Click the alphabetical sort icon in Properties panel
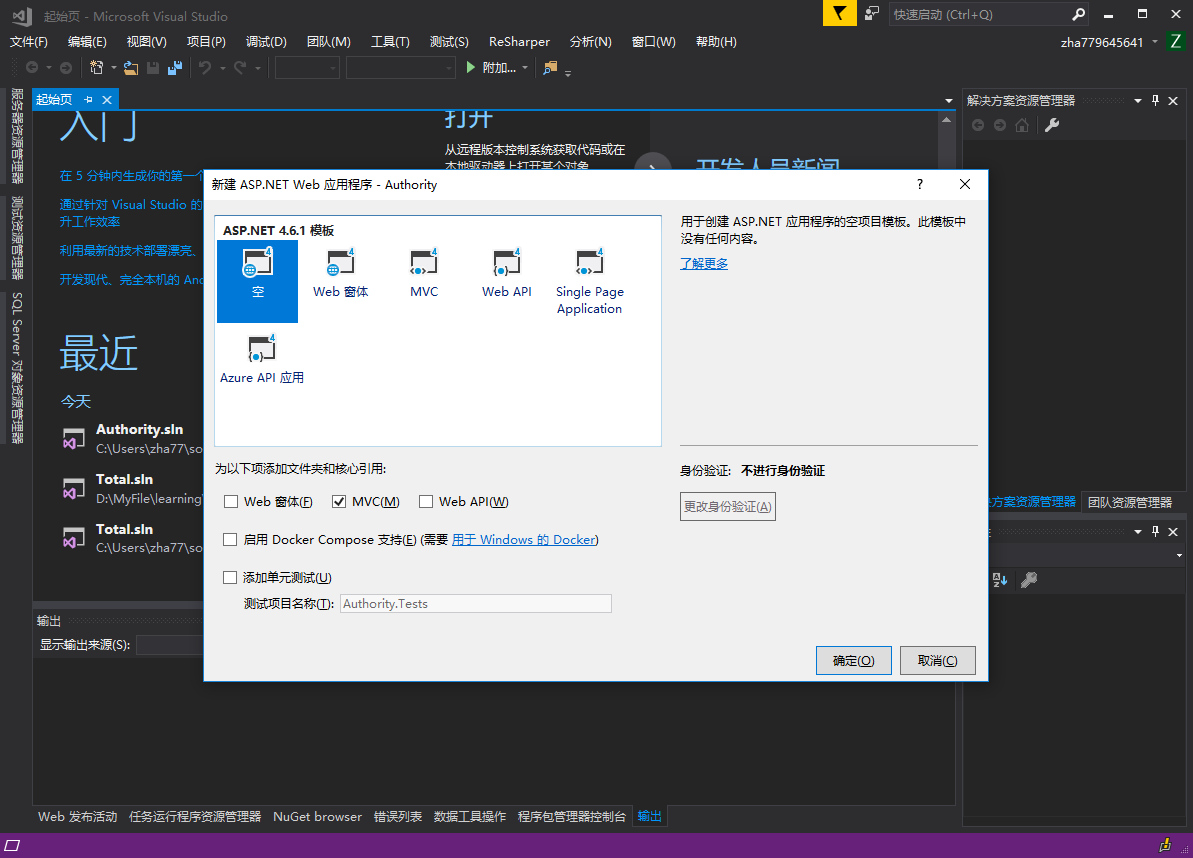The image size is (1193, 858). click(x=1001, y=580)
